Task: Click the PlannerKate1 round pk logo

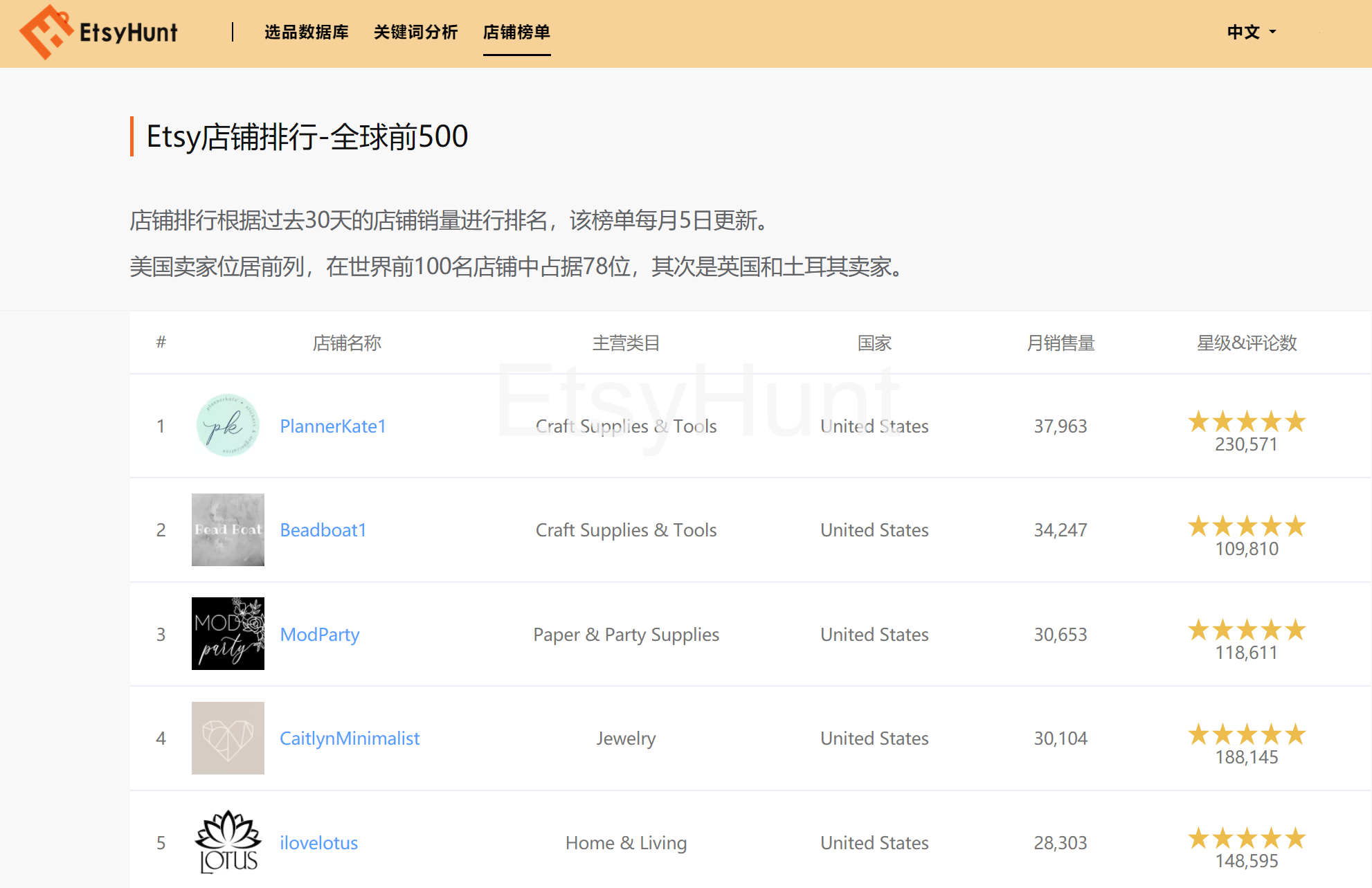Action: tap(228, 425)
